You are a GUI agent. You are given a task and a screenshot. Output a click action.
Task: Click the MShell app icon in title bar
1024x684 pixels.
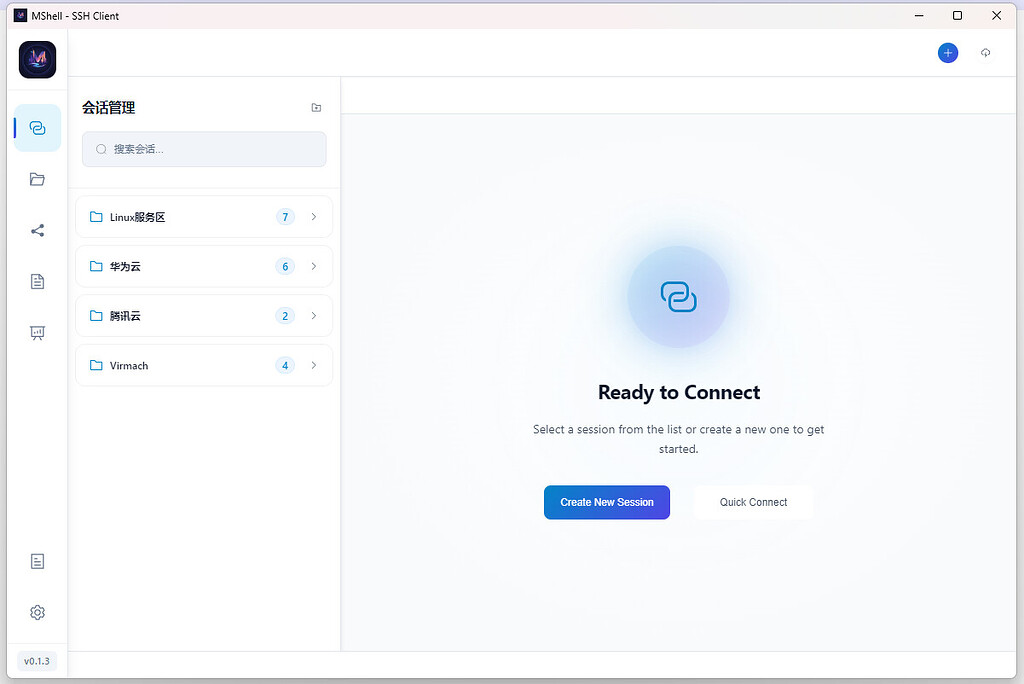(x=20, y=16)
